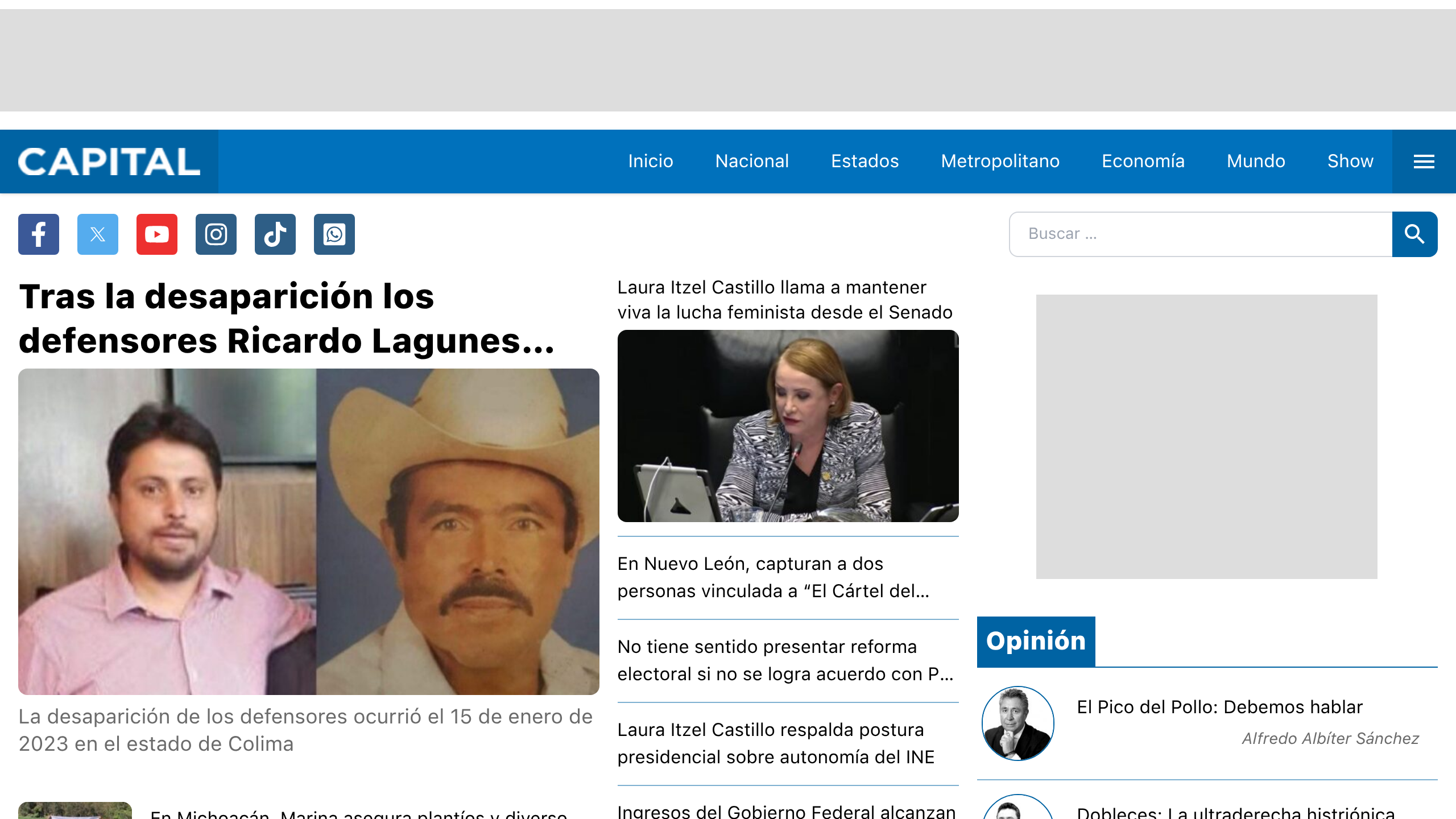Click the search magnifier icon
The image size is (1456, 819).
tap(1414, 234)
